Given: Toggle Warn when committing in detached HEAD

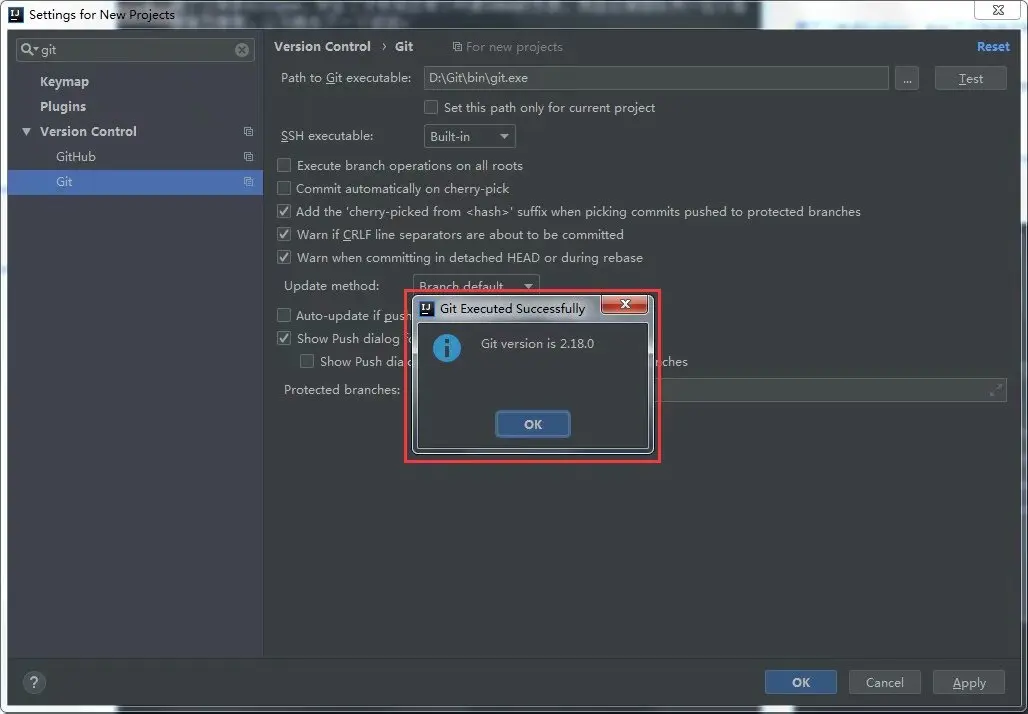Looking at the screenshot, I should coord(284,258).
